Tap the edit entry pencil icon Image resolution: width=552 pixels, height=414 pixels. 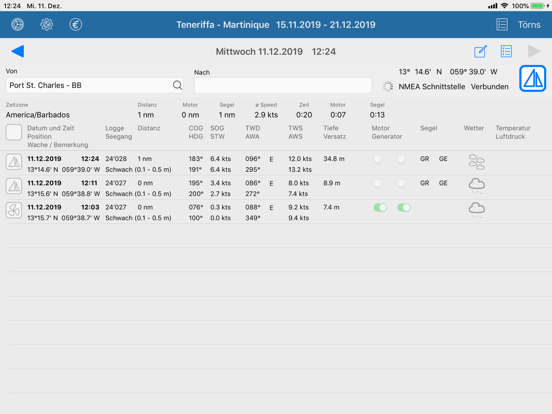pyautogui.click(x=481, y=51)
